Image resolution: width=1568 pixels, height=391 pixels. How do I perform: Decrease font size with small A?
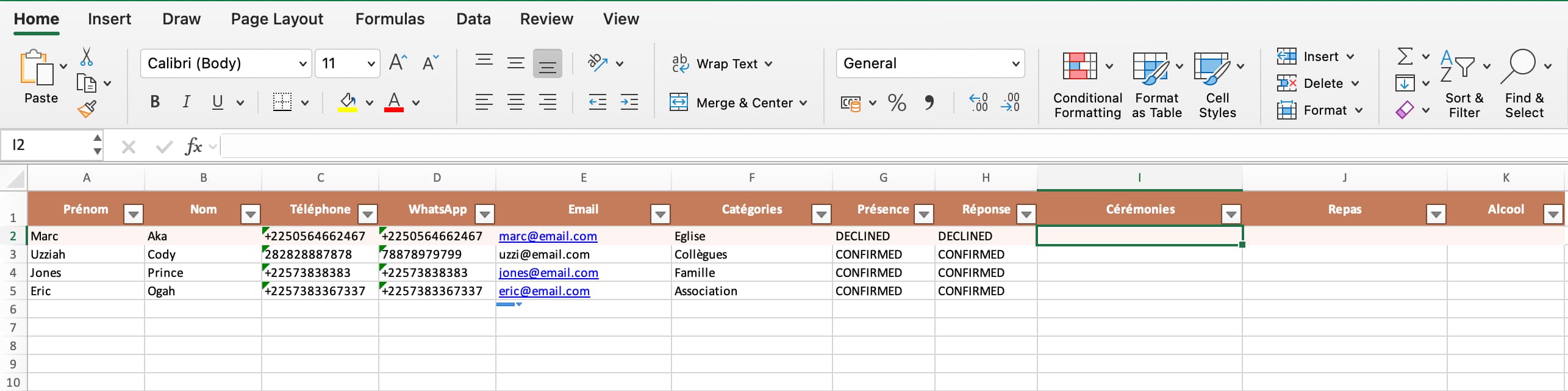point(430,63)
